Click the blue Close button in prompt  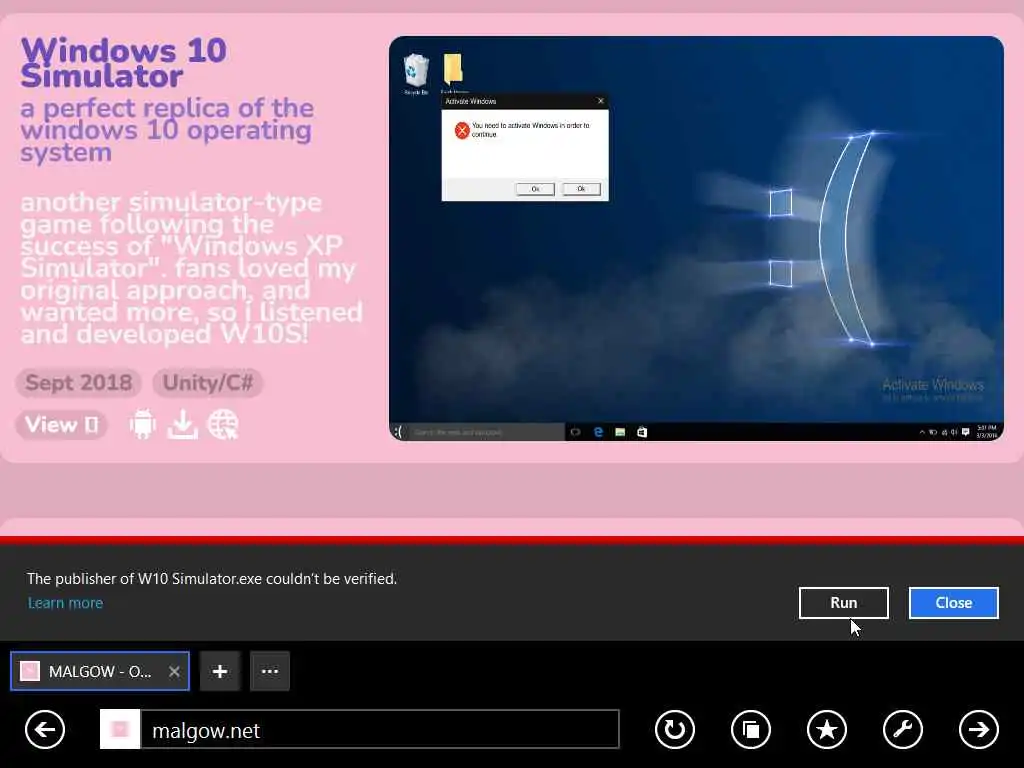click(x=953, y=603)
